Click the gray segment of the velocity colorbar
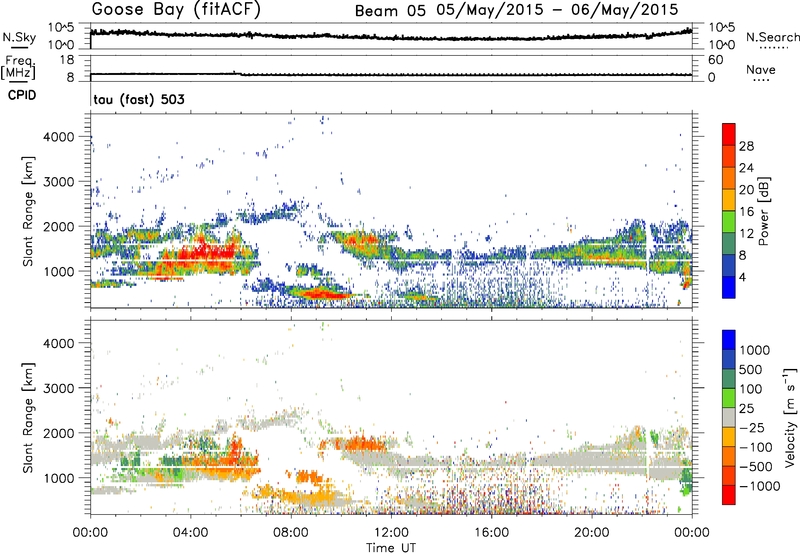Image resolution: width=800 pixels, height=554 pixels. point(729,418)
